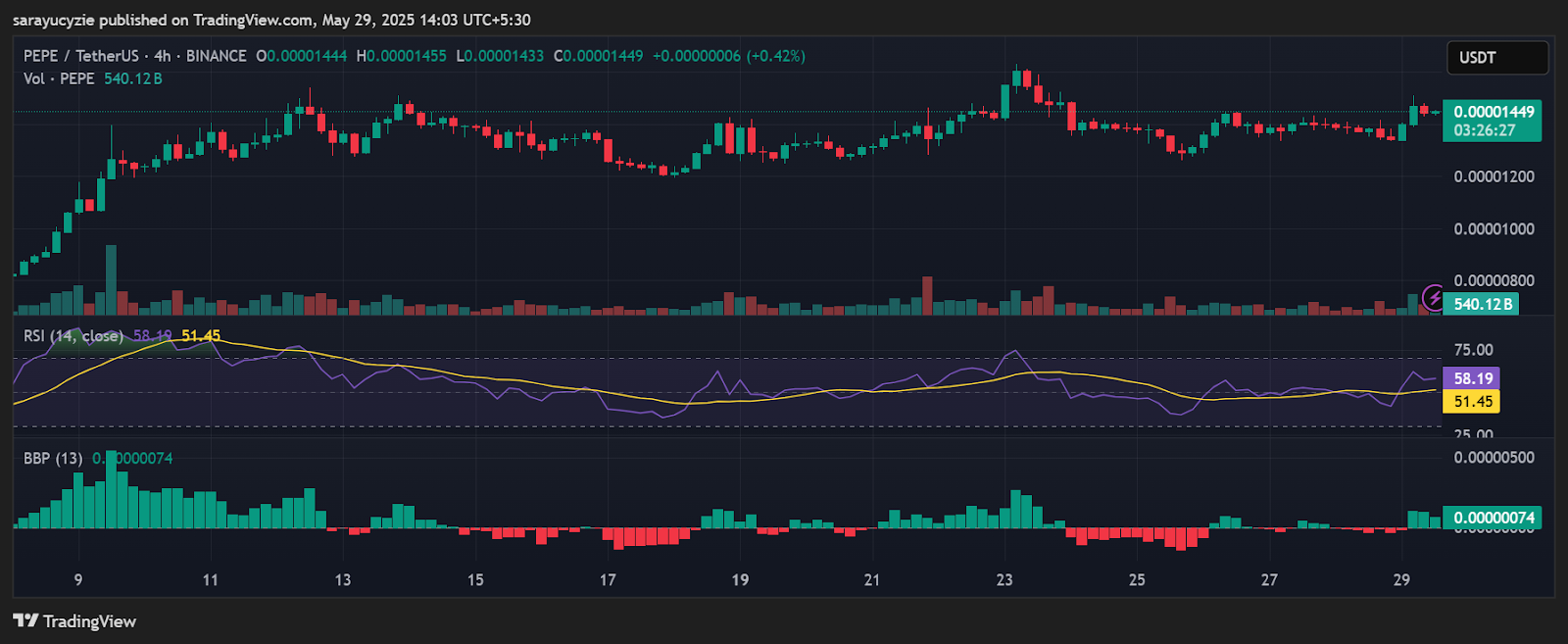Click the purple RSI value tag 58.19
1568x644 pixels.
point(1472,378)
